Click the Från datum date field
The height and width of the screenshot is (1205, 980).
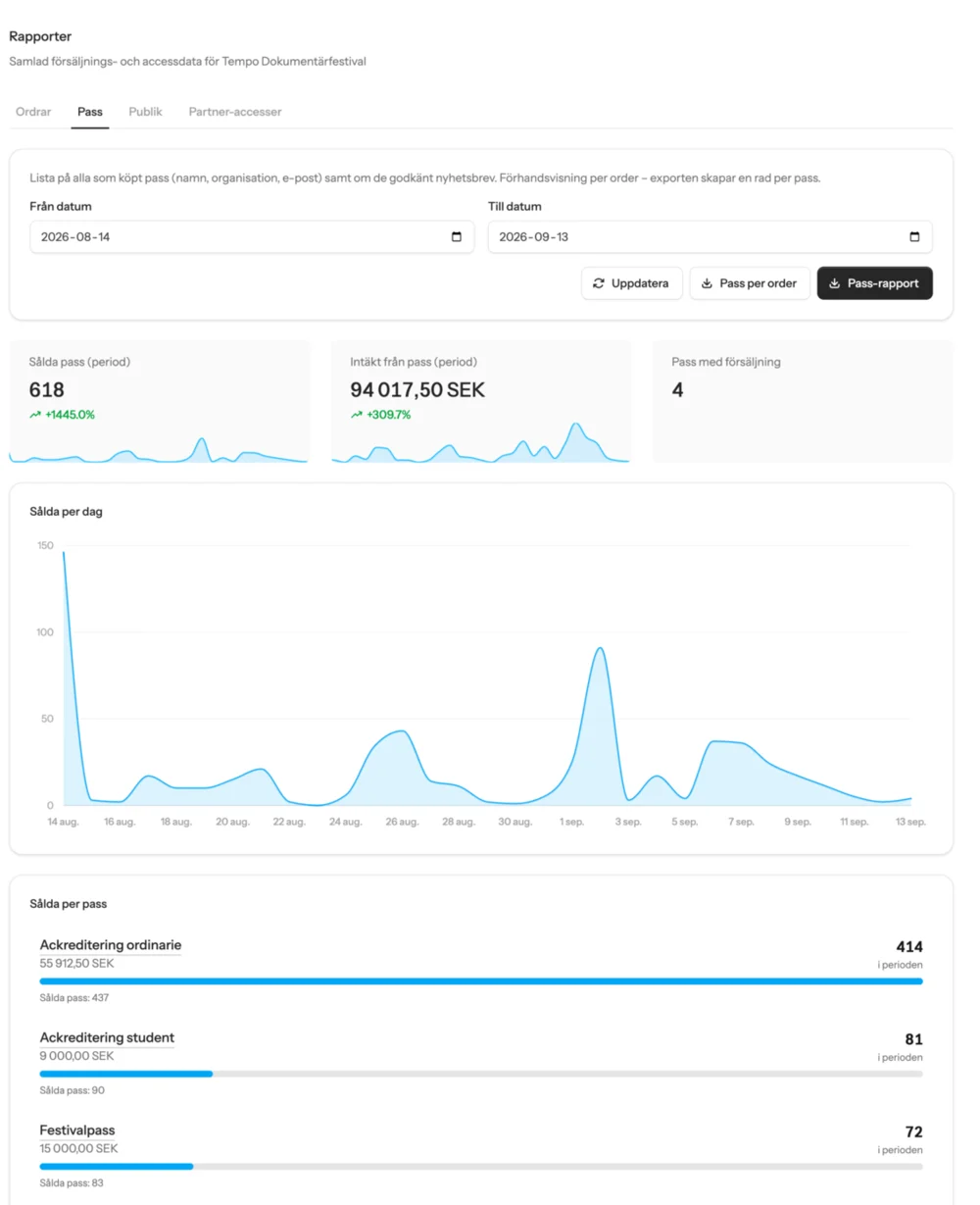pyautogui.click(x=252, y=236)
